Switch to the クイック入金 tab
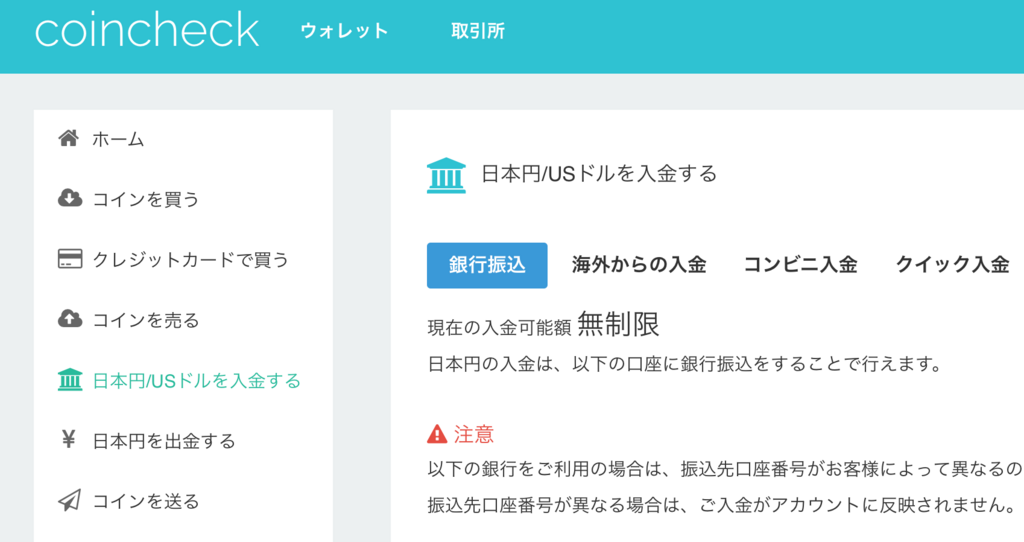1024x542 pixels. pyautogui.click(x=953, y=264)
